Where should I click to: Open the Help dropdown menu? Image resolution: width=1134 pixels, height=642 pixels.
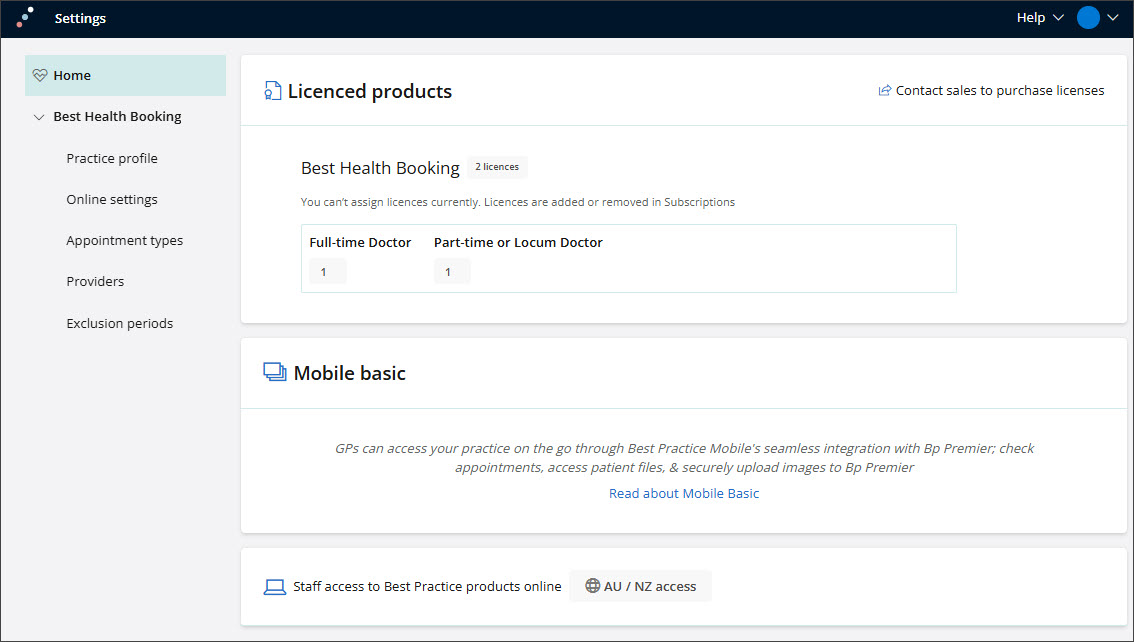(x=1039, y=18)
